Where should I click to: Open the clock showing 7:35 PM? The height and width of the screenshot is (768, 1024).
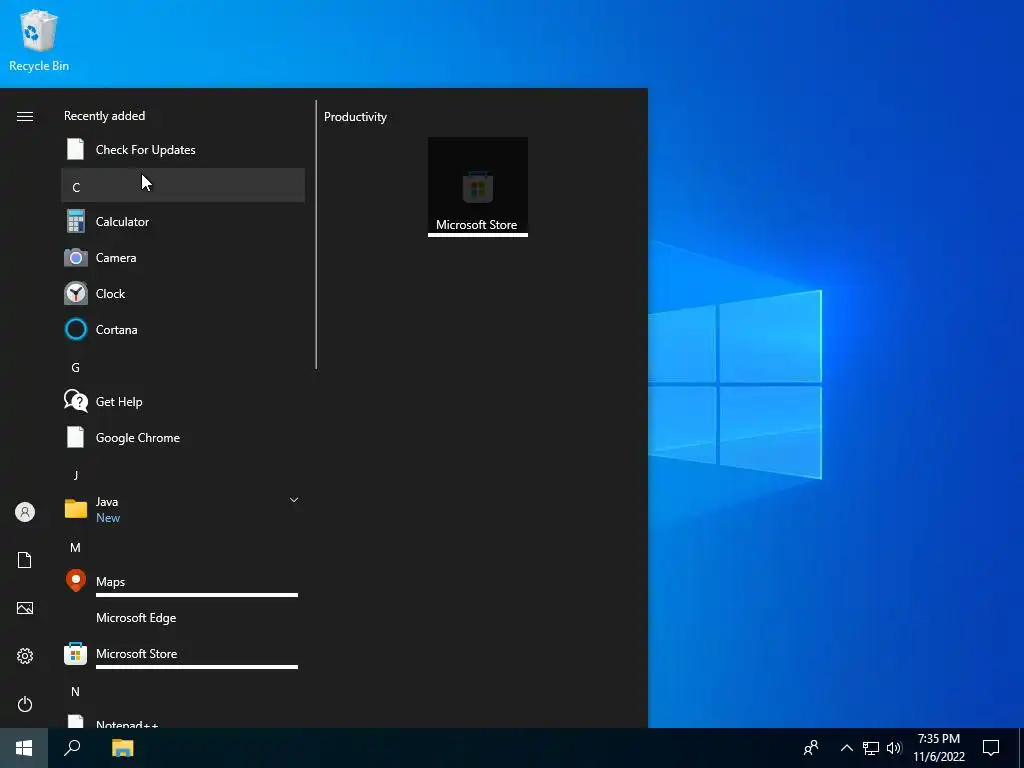(x=938, y=748)
